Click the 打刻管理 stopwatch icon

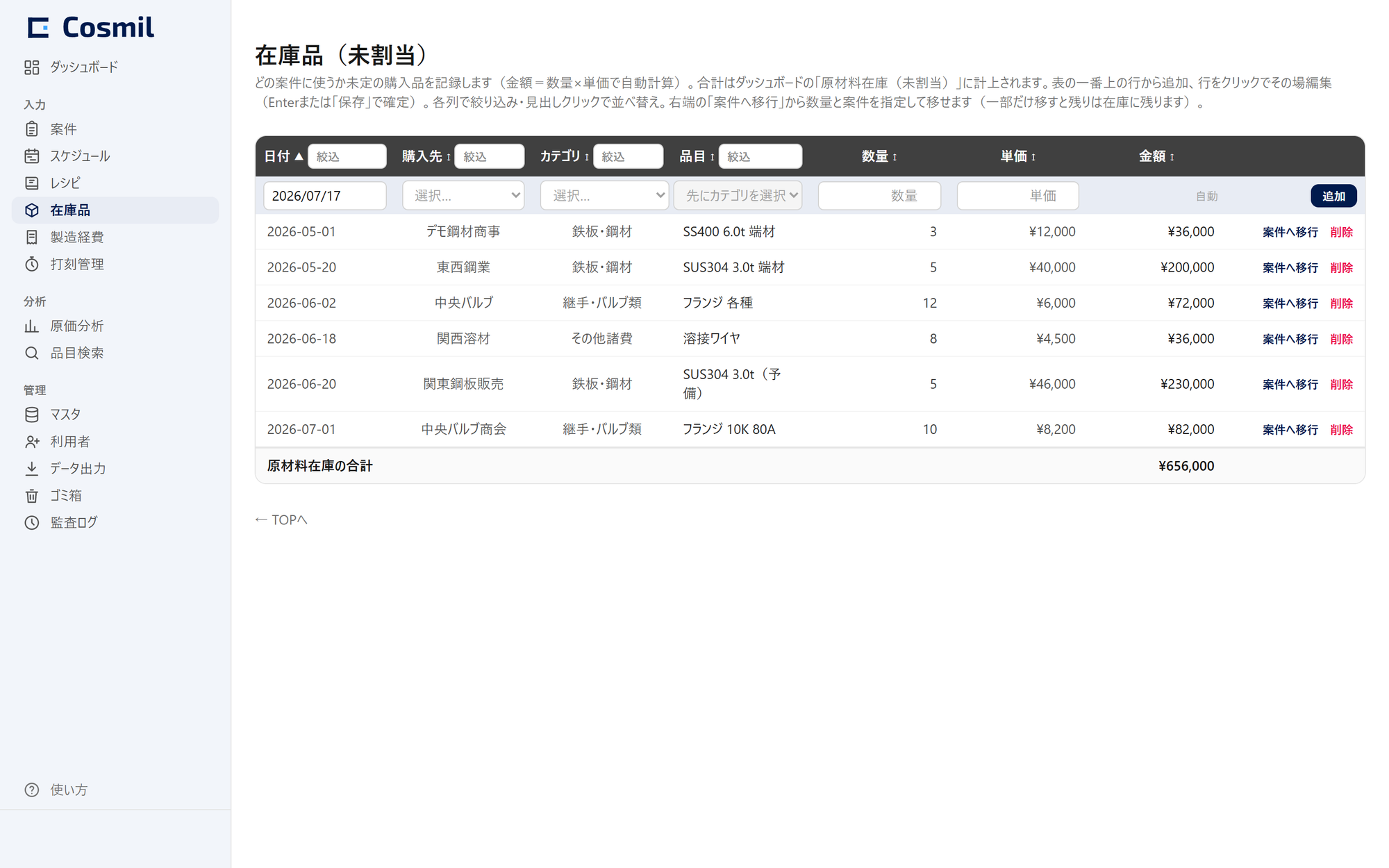32,265
